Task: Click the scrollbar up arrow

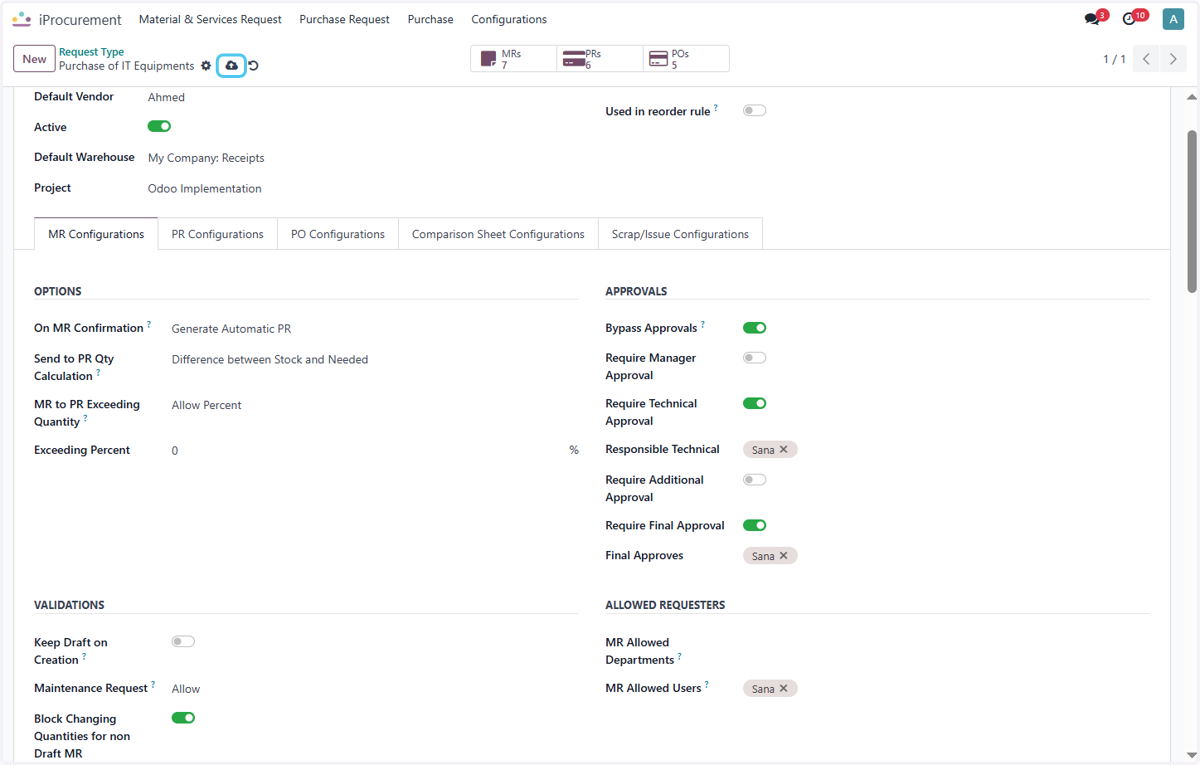Action: coord(1192,97)
